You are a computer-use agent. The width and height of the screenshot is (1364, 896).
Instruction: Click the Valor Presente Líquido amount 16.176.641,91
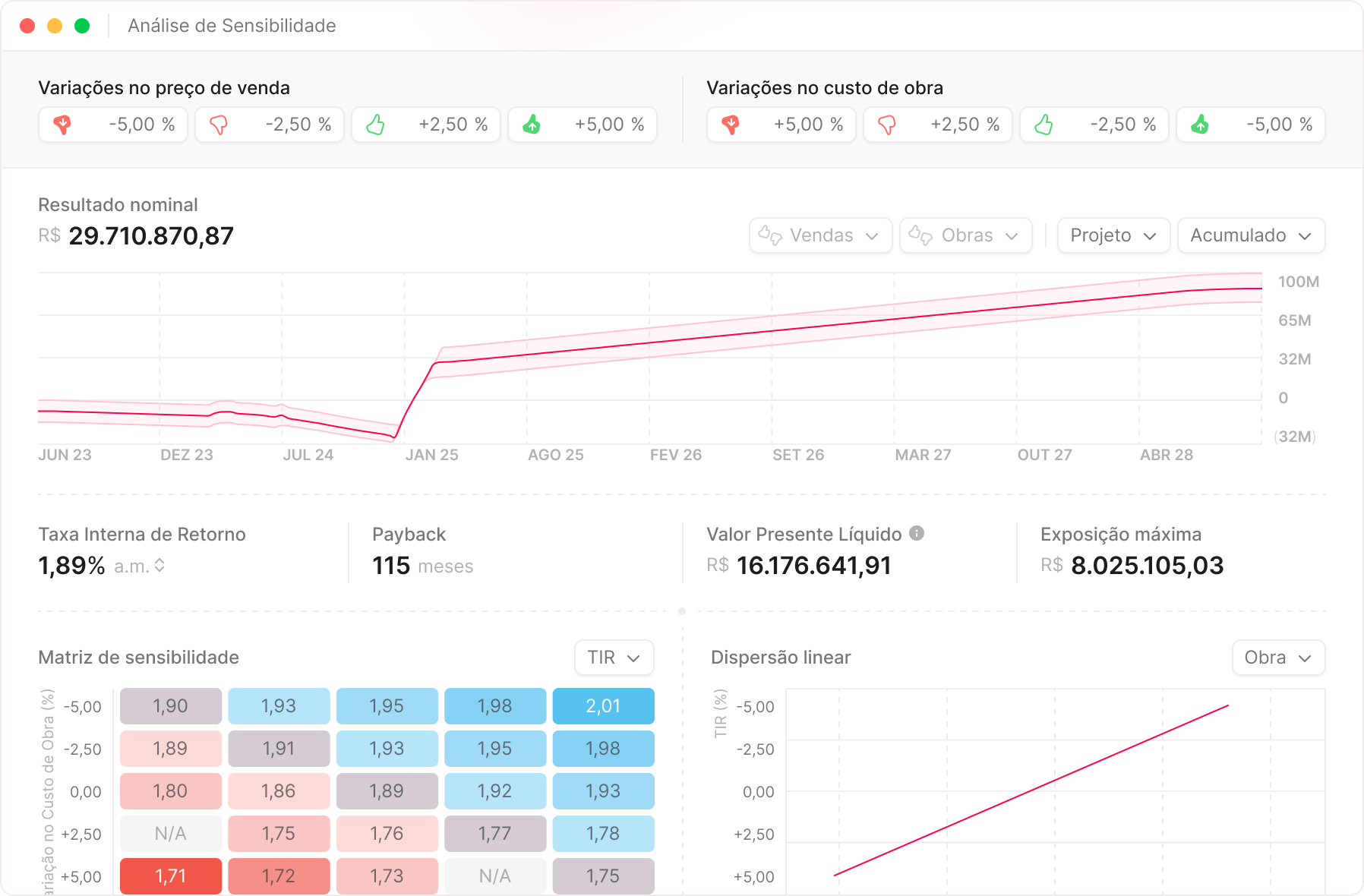(x=814, y=566)
